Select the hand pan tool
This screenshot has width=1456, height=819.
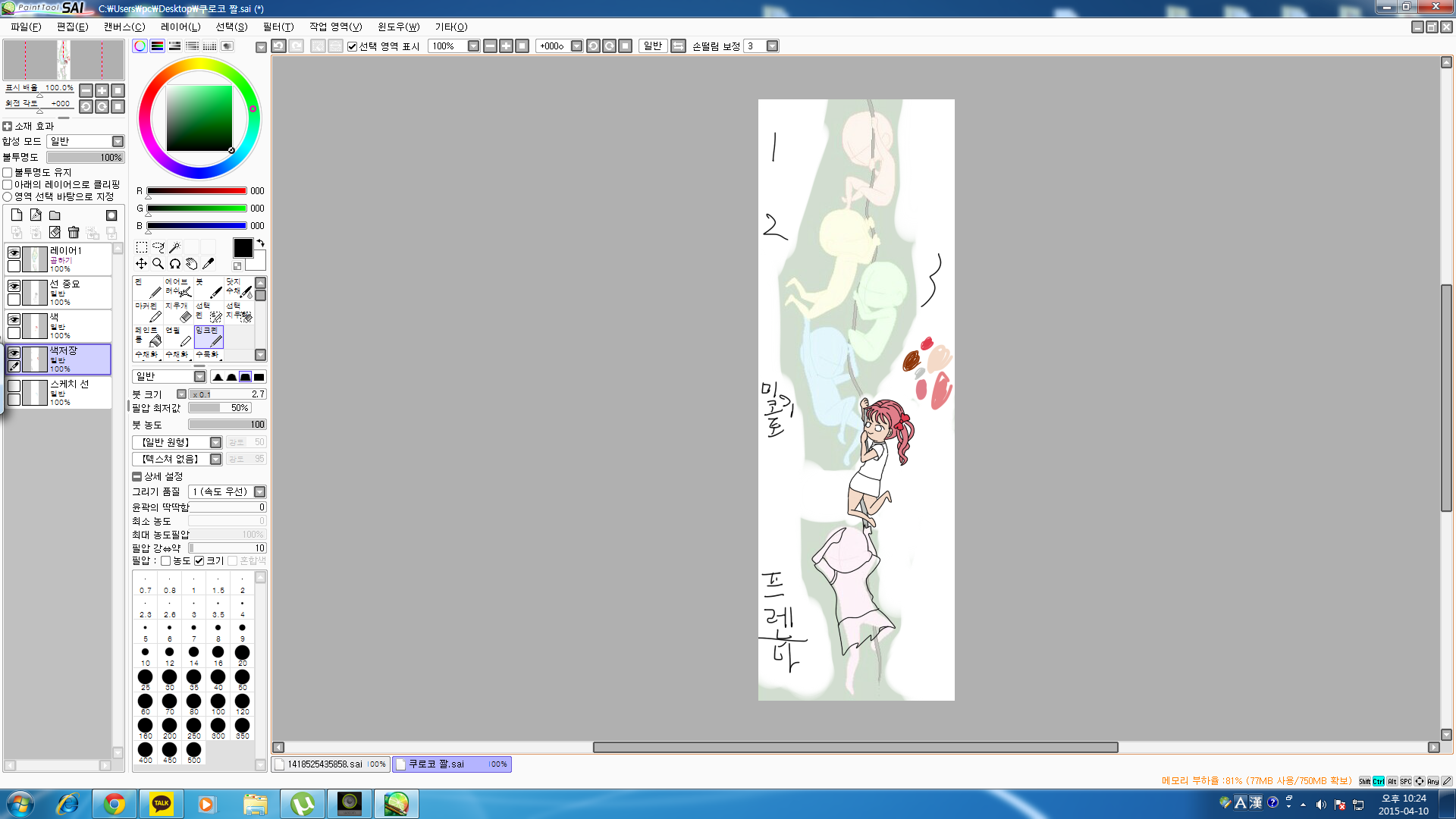pyautogui.click(x=192, y=264)
